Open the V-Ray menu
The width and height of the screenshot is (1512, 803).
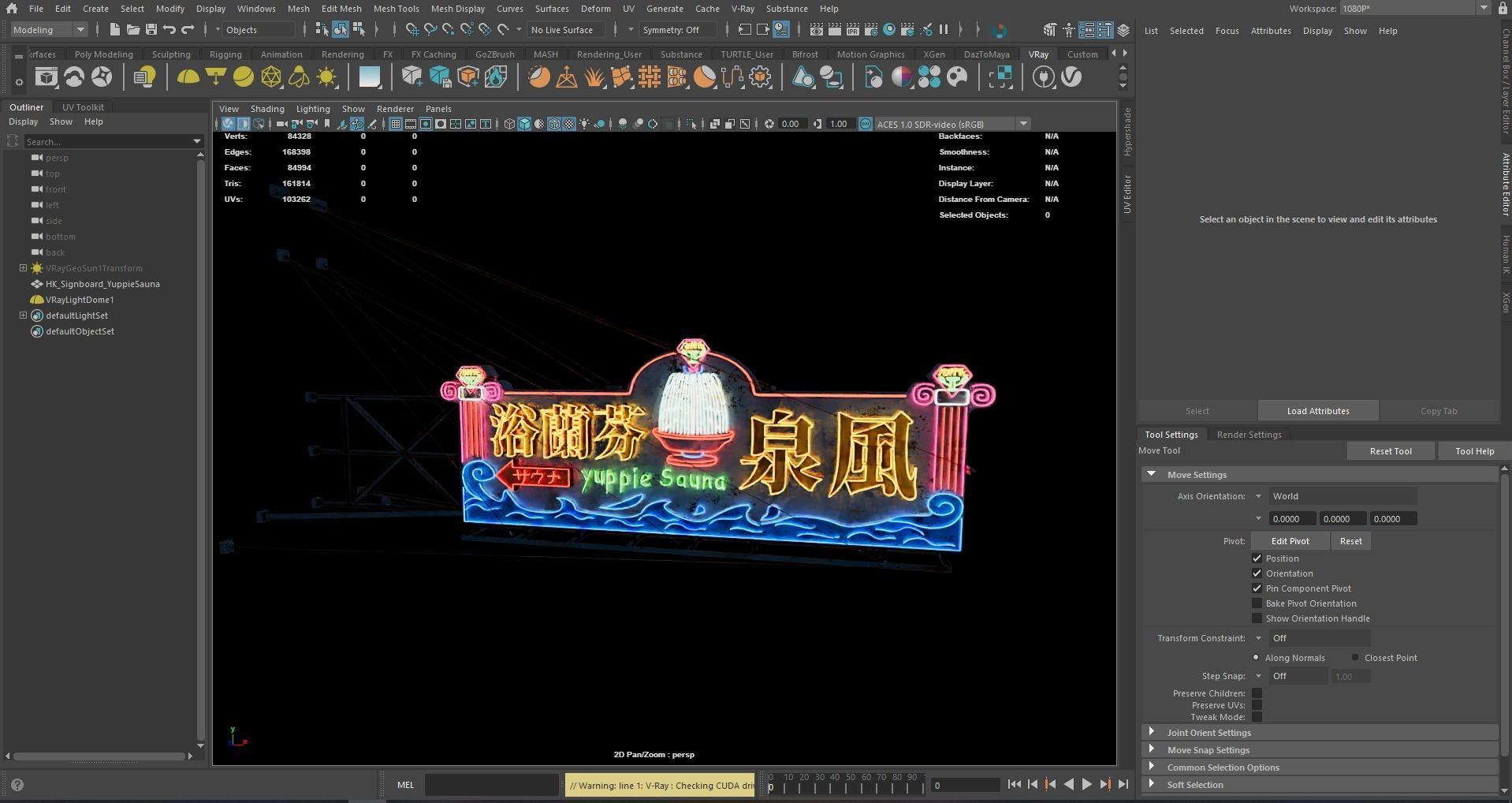[743, 9]
